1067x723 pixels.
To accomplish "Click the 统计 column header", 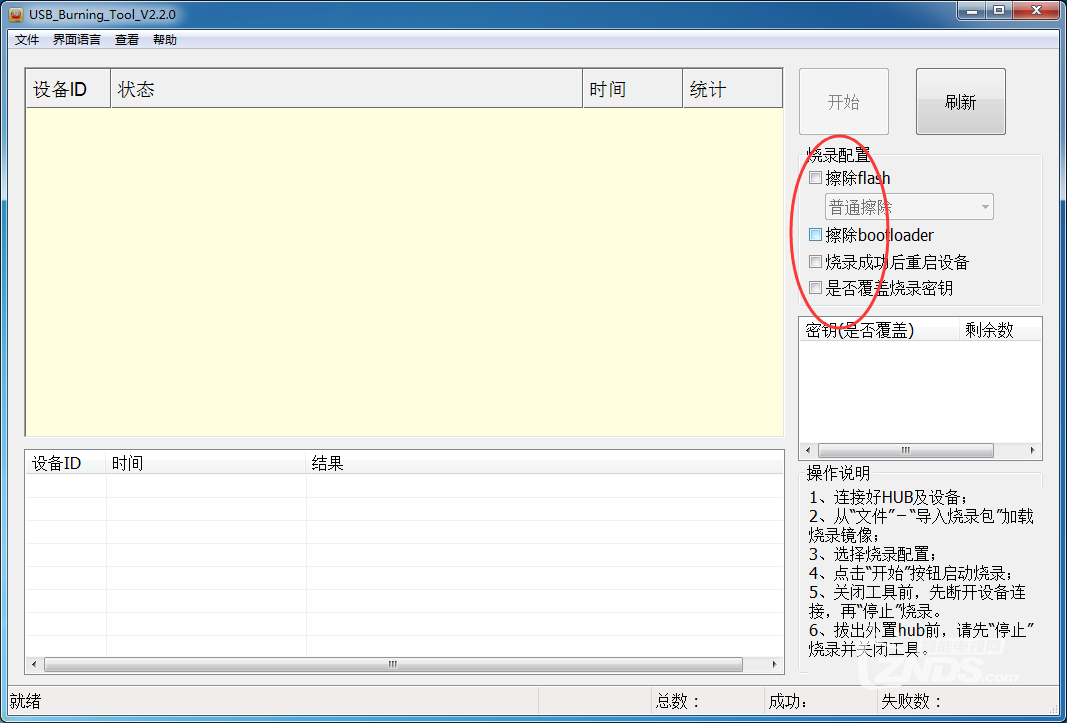I will pyautogui.click(x=732, y=89).
